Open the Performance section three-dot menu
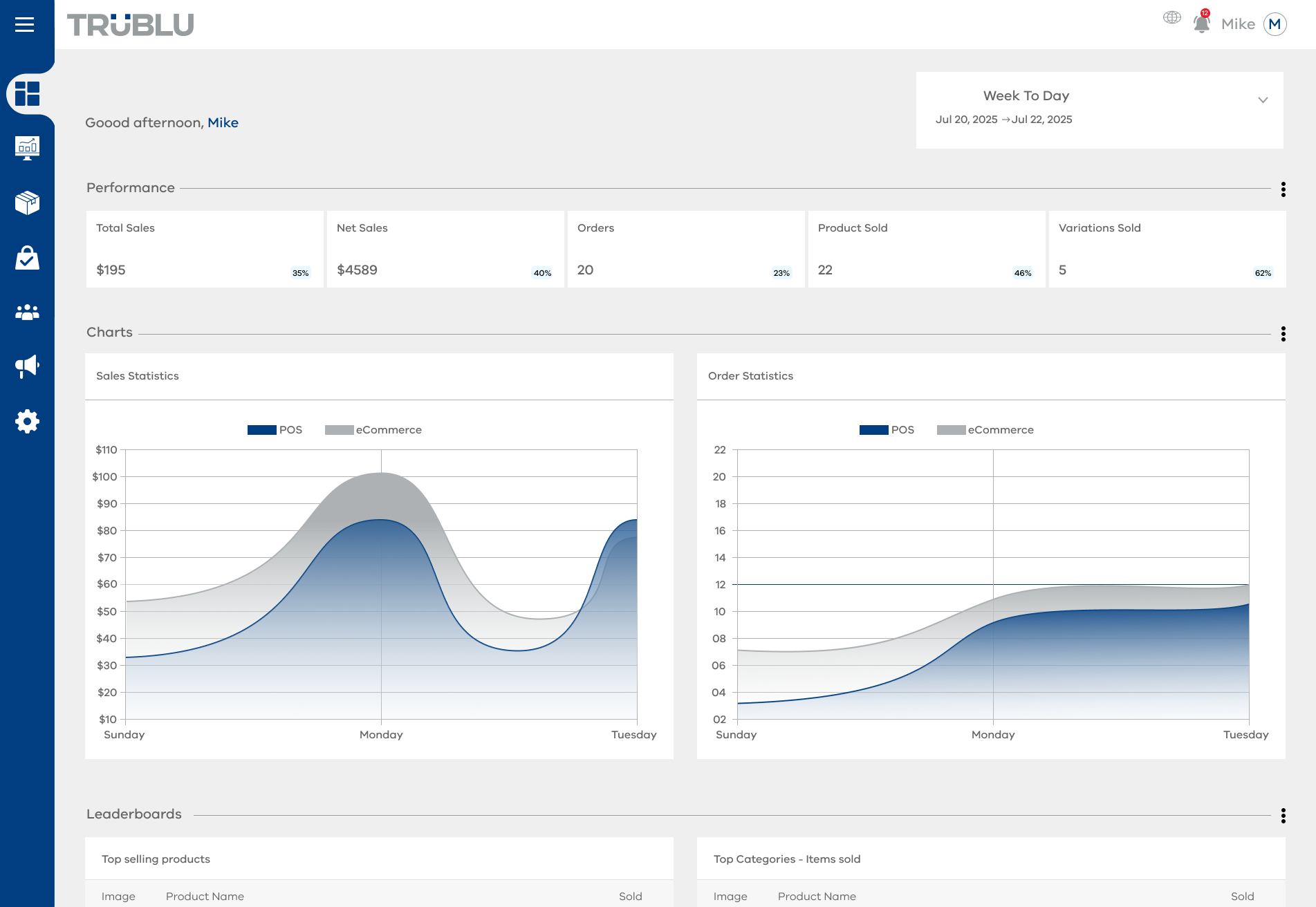Image resolution: width=1316 pixels, height=907 pixels. [x=1283, y=189]
